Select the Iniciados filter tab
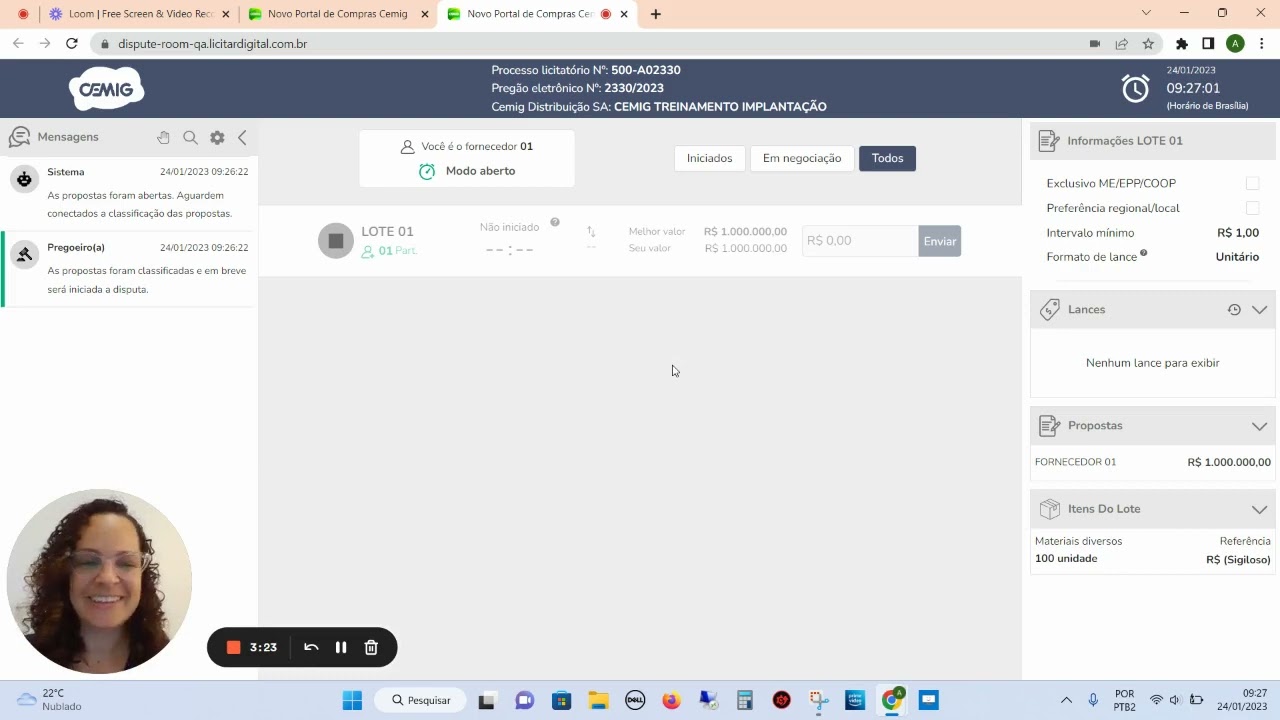 coord(710,158)
